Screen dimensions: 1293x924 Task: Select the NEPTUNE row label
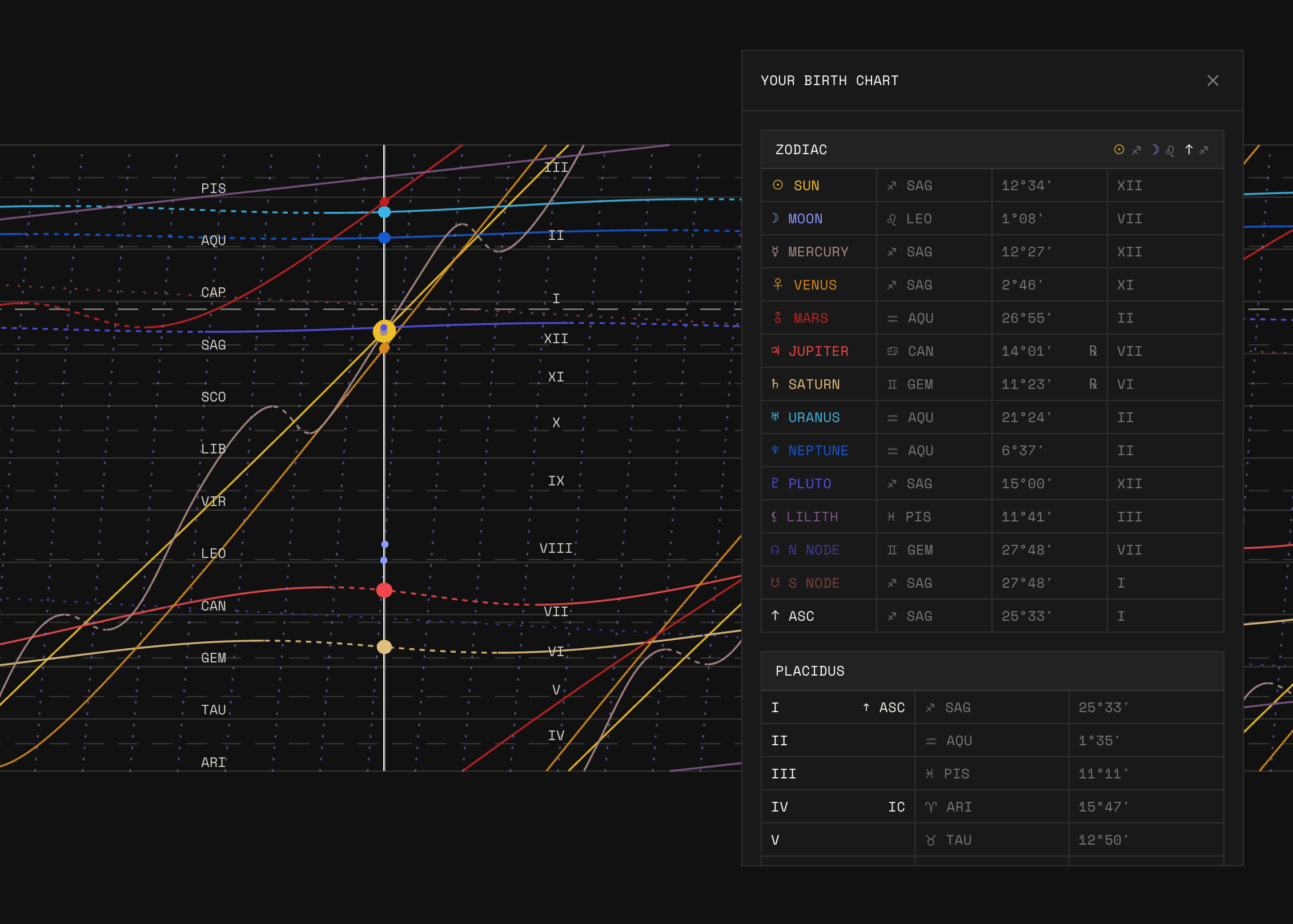[x=818, y=451]
